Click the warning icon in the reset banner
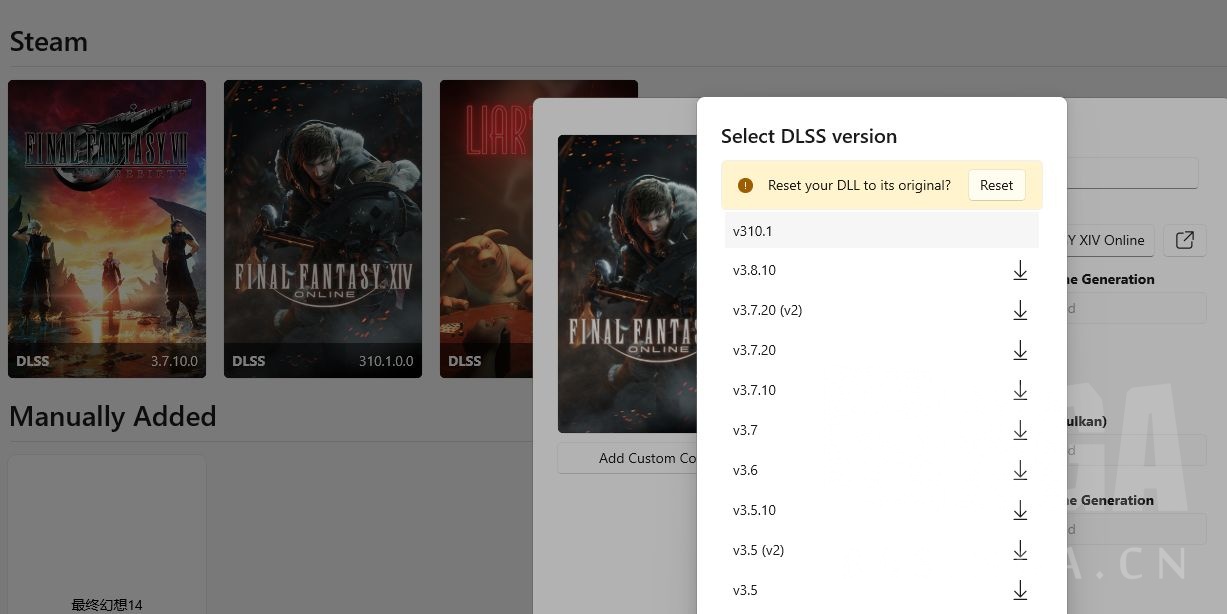The height and width of the screenshot is (614, 1227). point(745,185)
